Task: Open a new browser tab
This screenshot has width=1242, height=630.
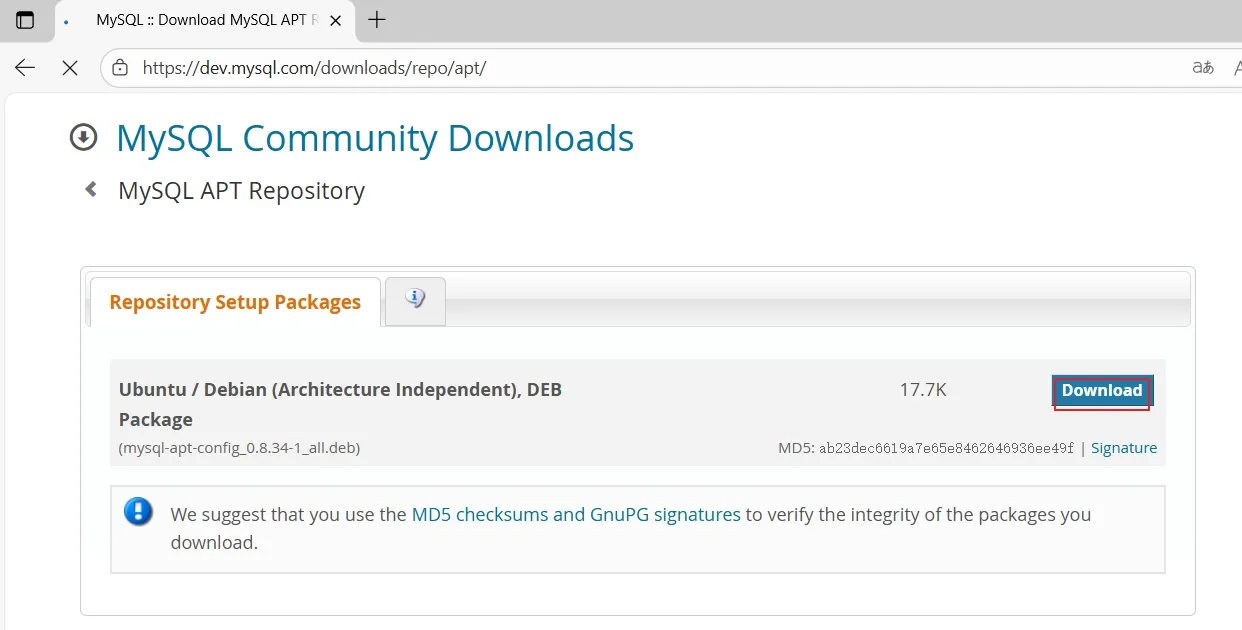Action: (377, 20)
